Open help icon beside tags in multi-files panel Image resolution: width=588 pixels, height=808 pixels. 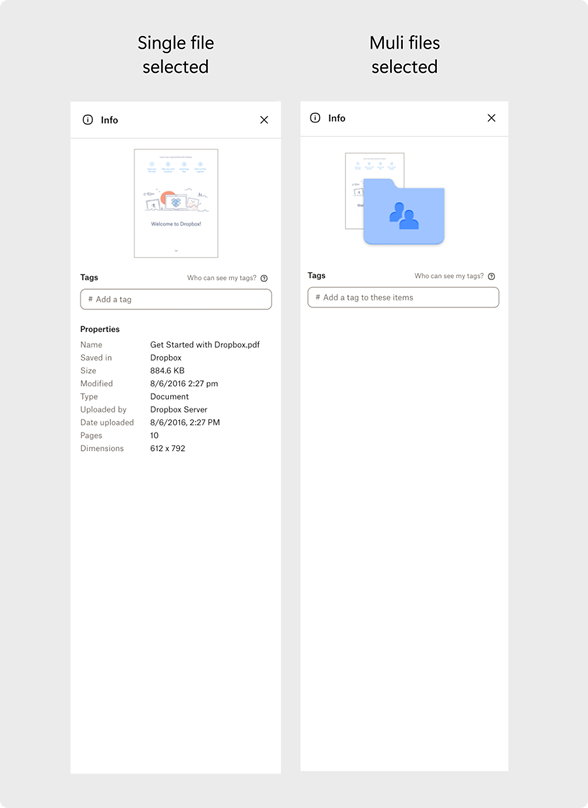click(491, 276)
